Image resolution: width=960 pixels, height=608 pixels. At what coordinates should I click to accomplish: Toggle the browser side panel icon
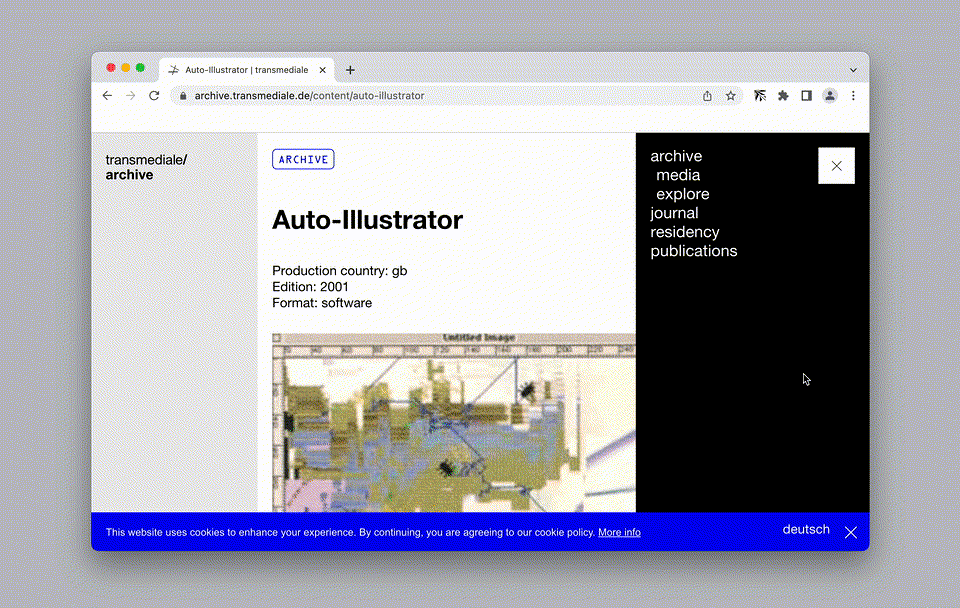coord(806,96)
